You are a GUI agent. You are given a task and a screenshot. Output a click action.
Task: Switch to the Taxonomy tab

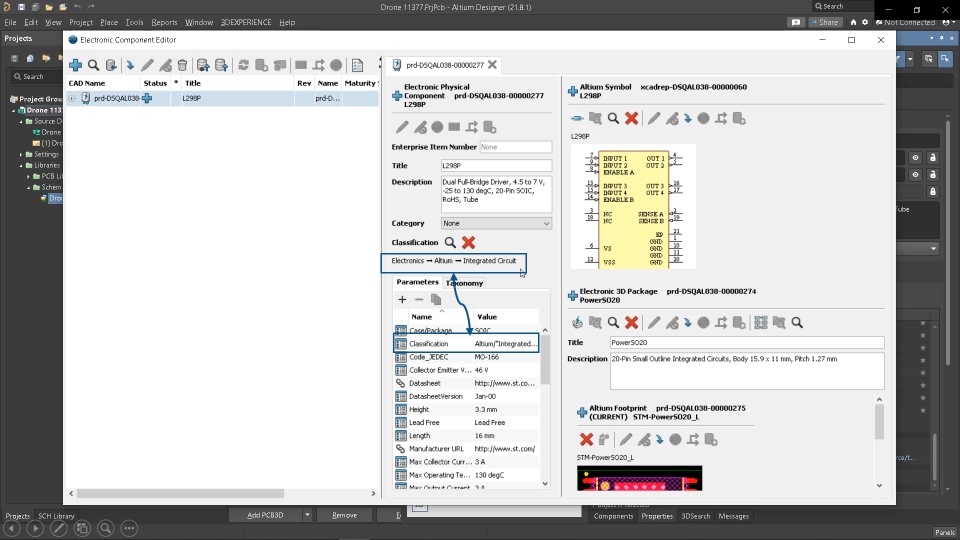click(x=465, y=283)
